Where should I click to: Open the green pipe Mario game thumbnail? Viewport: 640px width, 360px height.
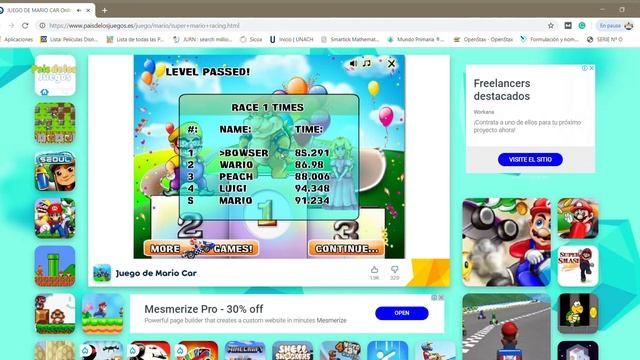point(55,266)
